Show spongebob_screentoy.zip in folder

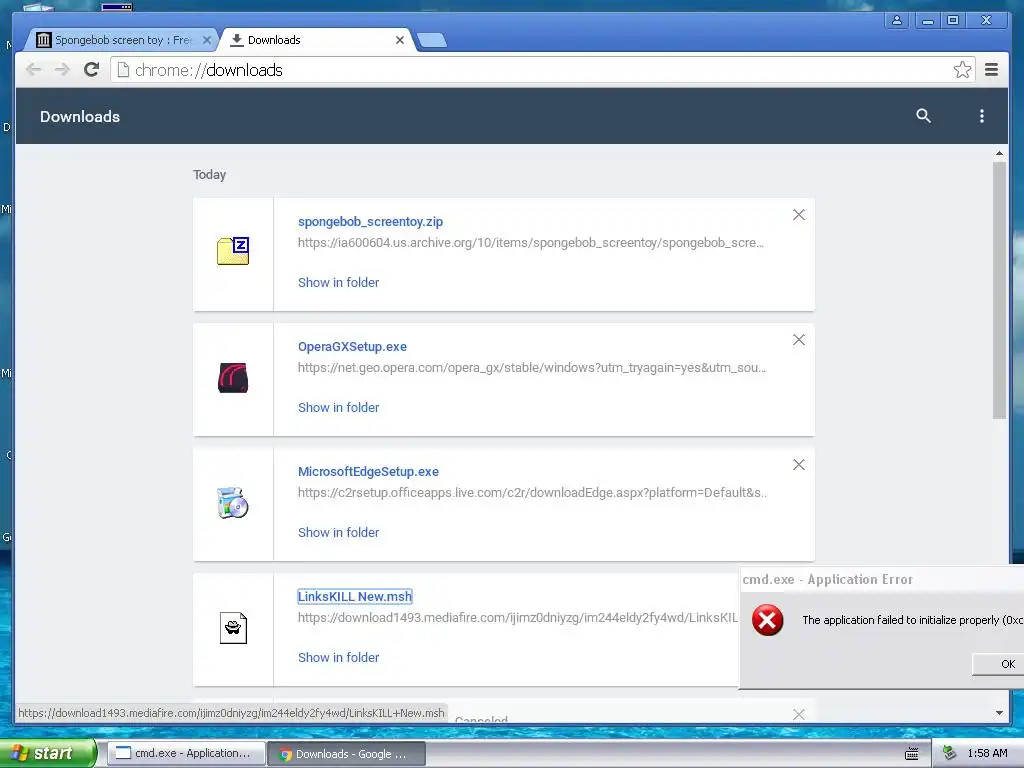point(338,282)
